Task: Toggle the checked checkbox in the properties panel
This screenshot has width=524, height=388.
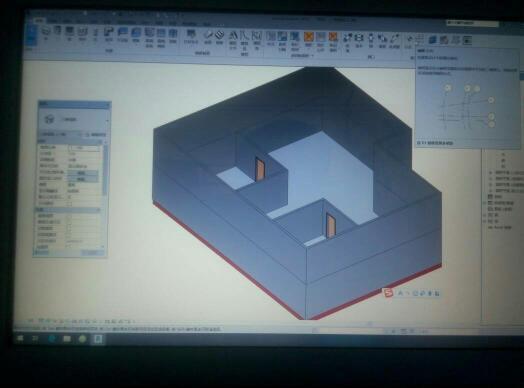Action: [x=70, y=197]
